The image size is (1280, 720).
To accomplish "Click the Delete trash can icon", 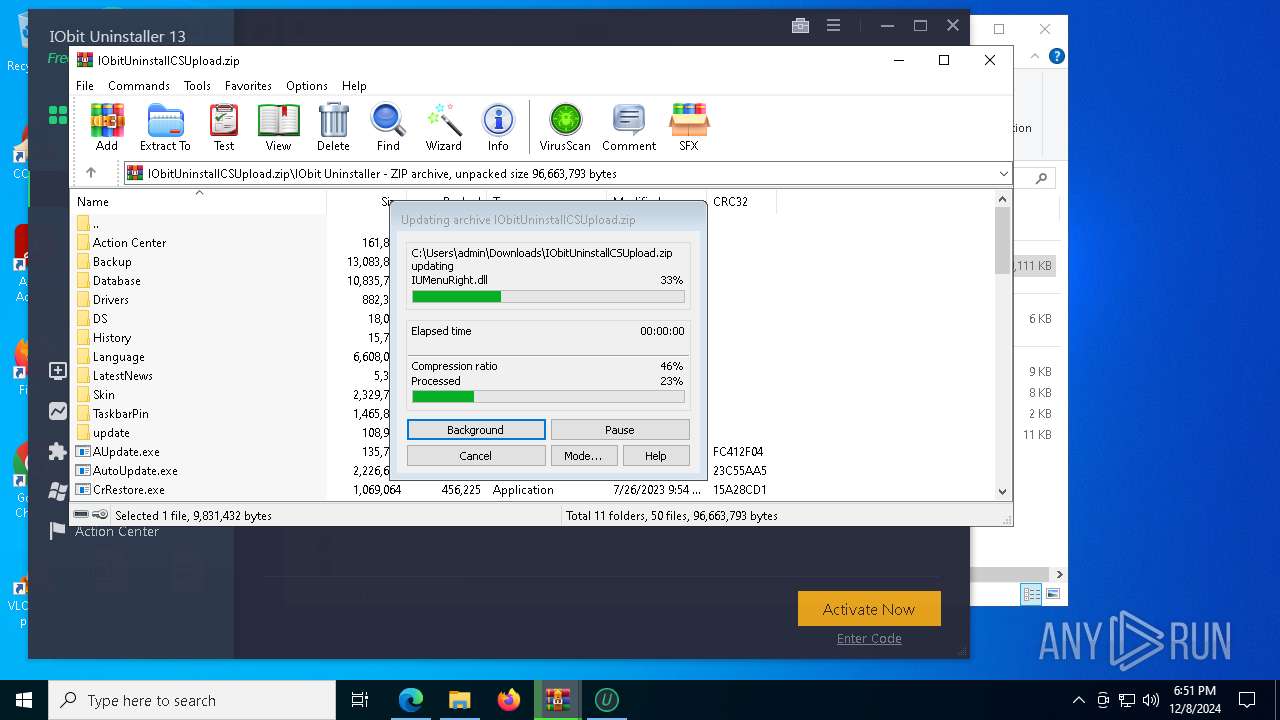I will pyautogui.click(x=333, y=127).
